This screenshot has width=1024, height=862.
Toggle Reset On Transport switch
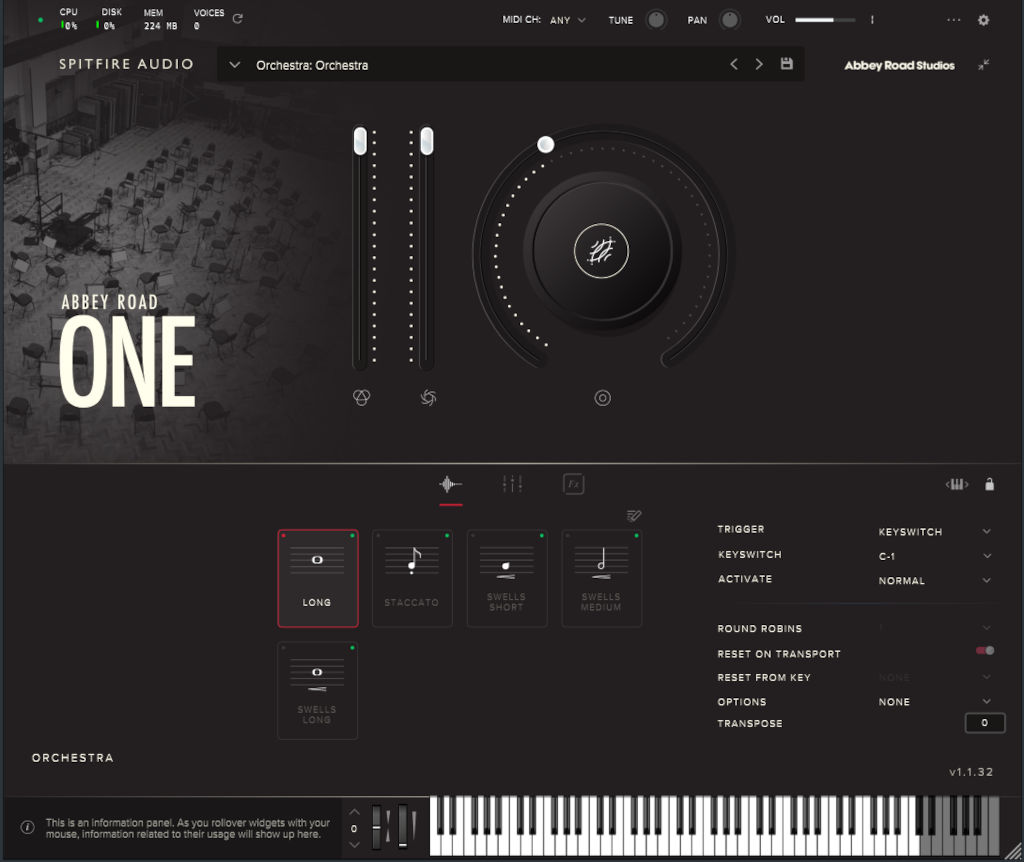(x=985, y=650)
